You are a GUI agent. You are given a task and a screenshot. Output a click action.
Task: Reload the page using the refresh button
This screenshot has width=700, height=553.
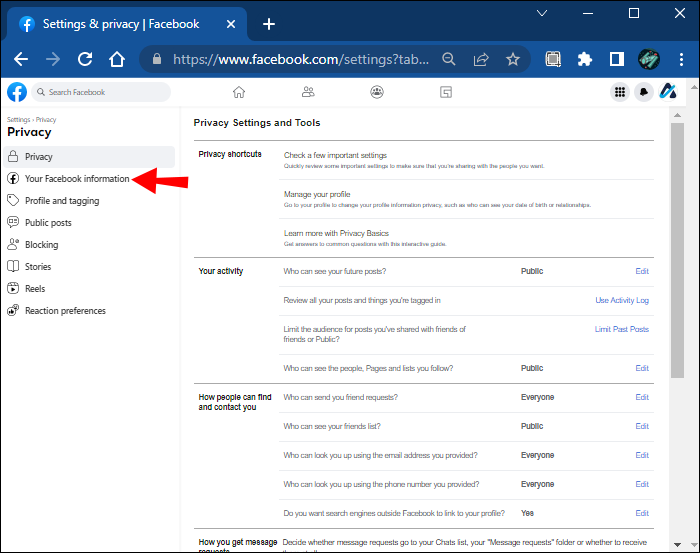85,59
